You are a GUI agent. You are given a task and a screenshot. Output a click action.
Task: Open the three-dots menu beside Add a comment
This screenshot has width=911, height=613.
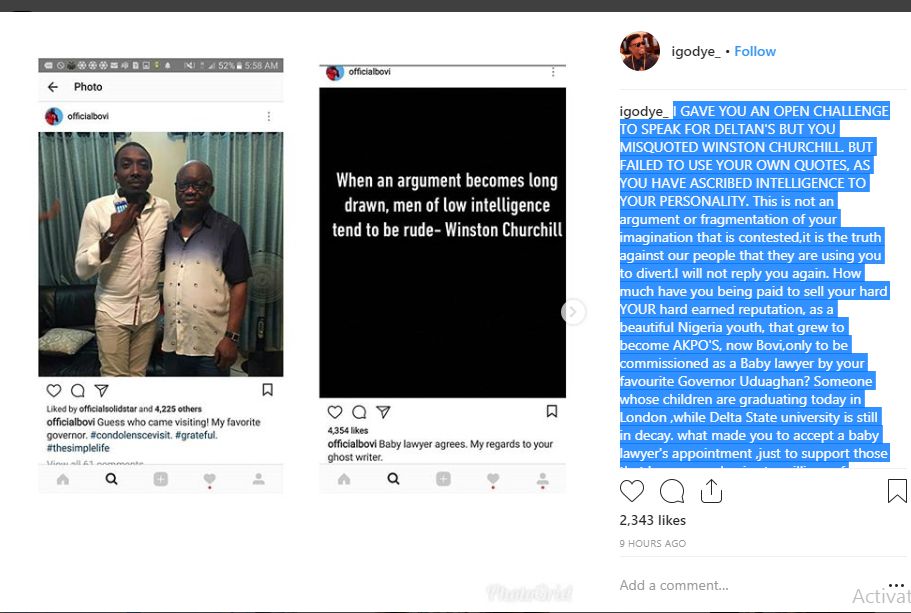(896, 585)
